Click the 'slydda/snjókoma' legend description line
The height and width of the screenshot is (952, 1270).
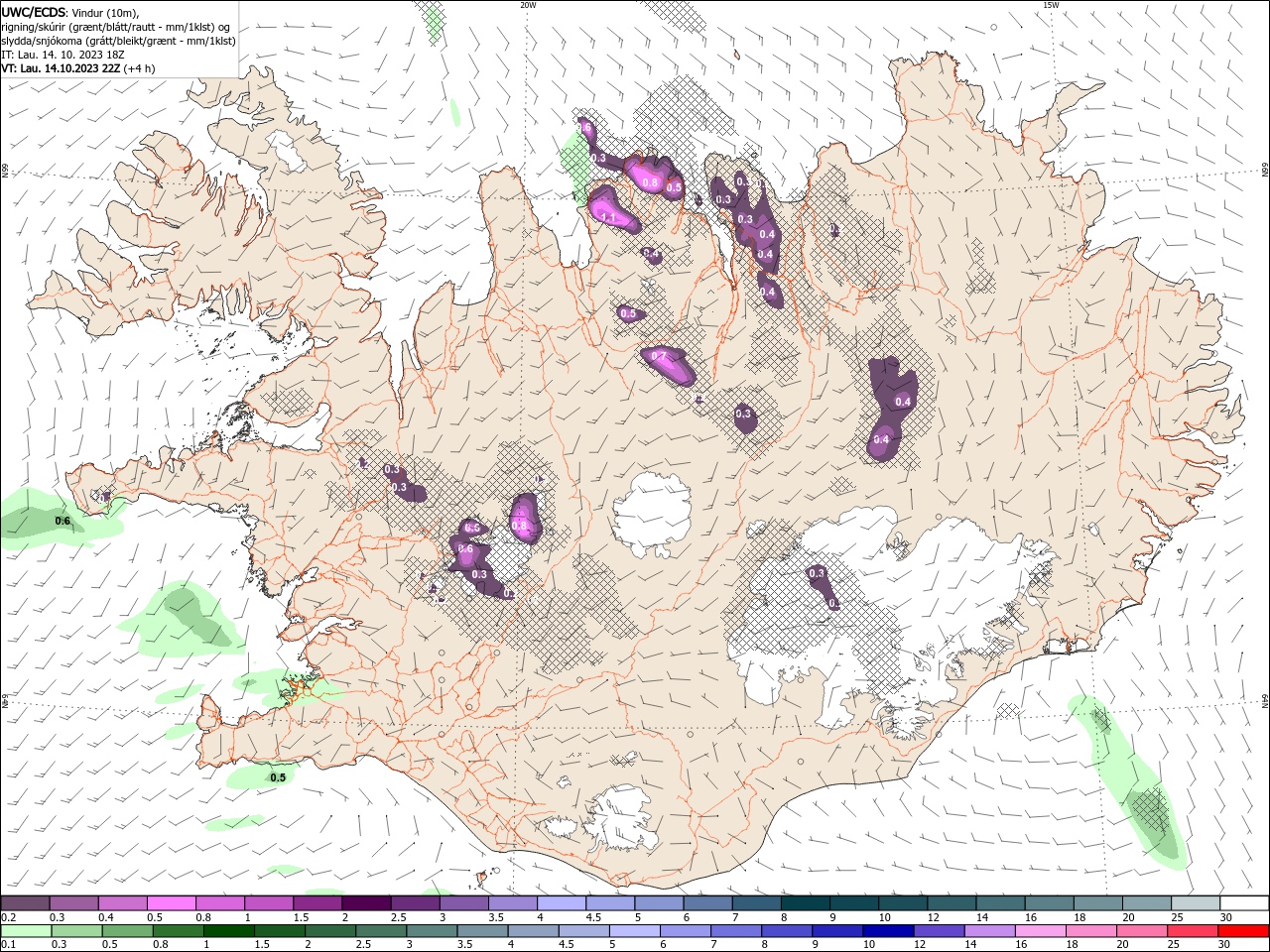[118, 41]
